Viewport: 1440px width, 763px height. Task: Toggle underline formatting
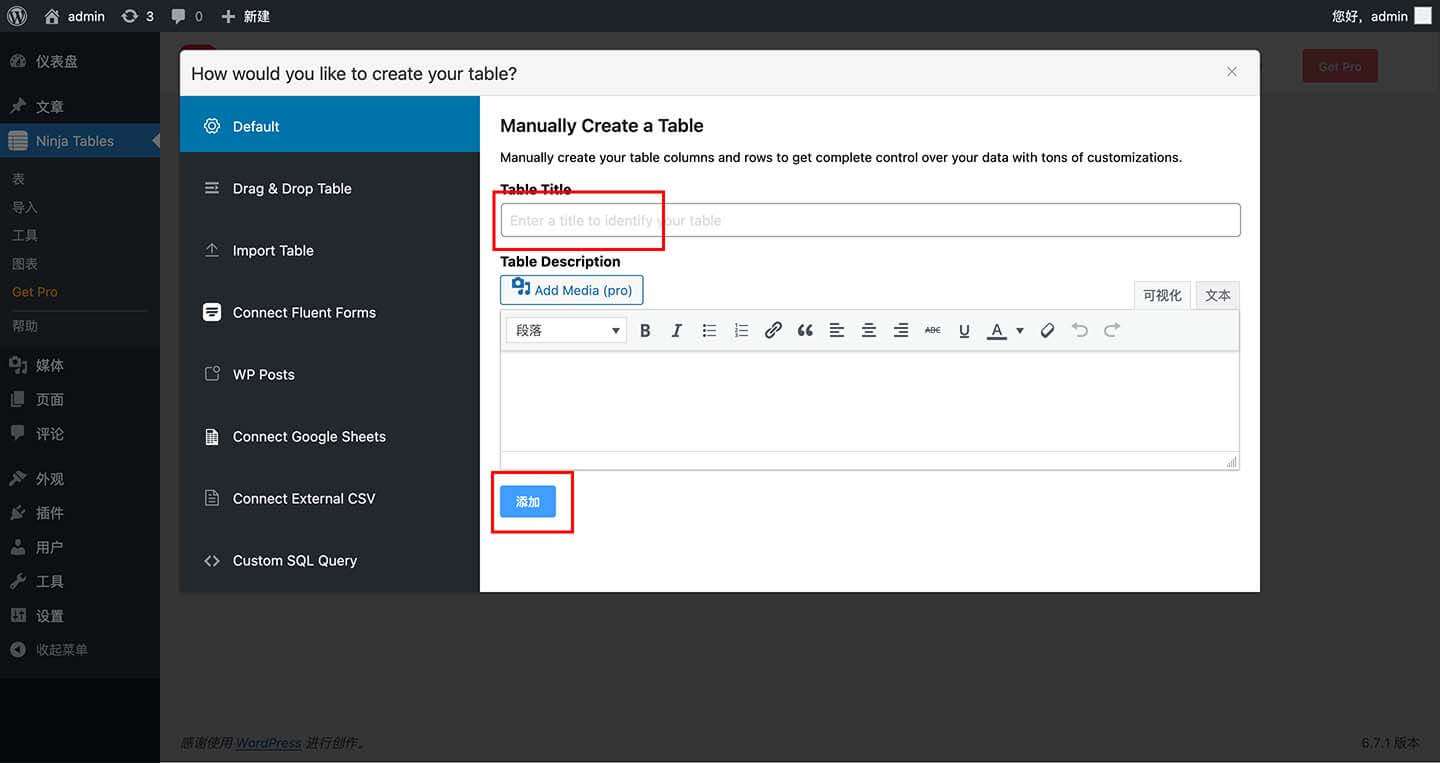(x=965, y=330)
